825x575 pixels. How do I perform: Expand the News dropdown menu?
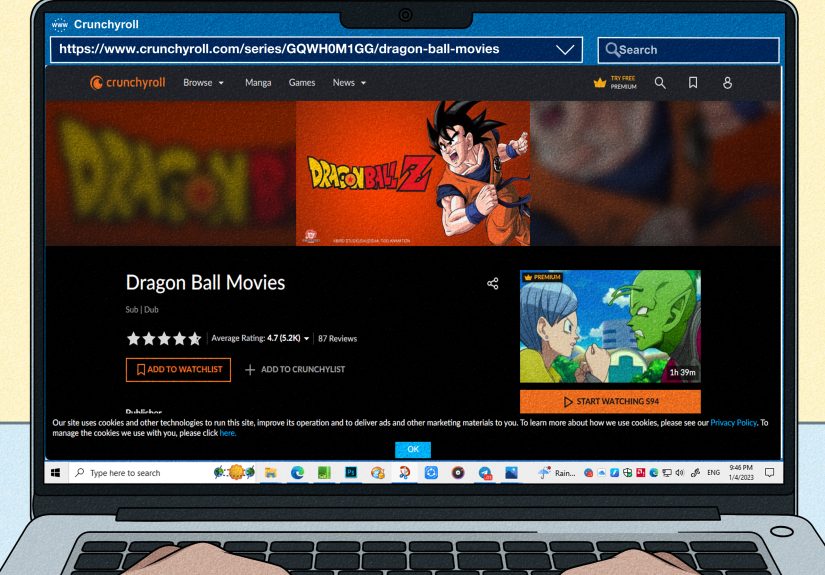(x=349, y=83)
